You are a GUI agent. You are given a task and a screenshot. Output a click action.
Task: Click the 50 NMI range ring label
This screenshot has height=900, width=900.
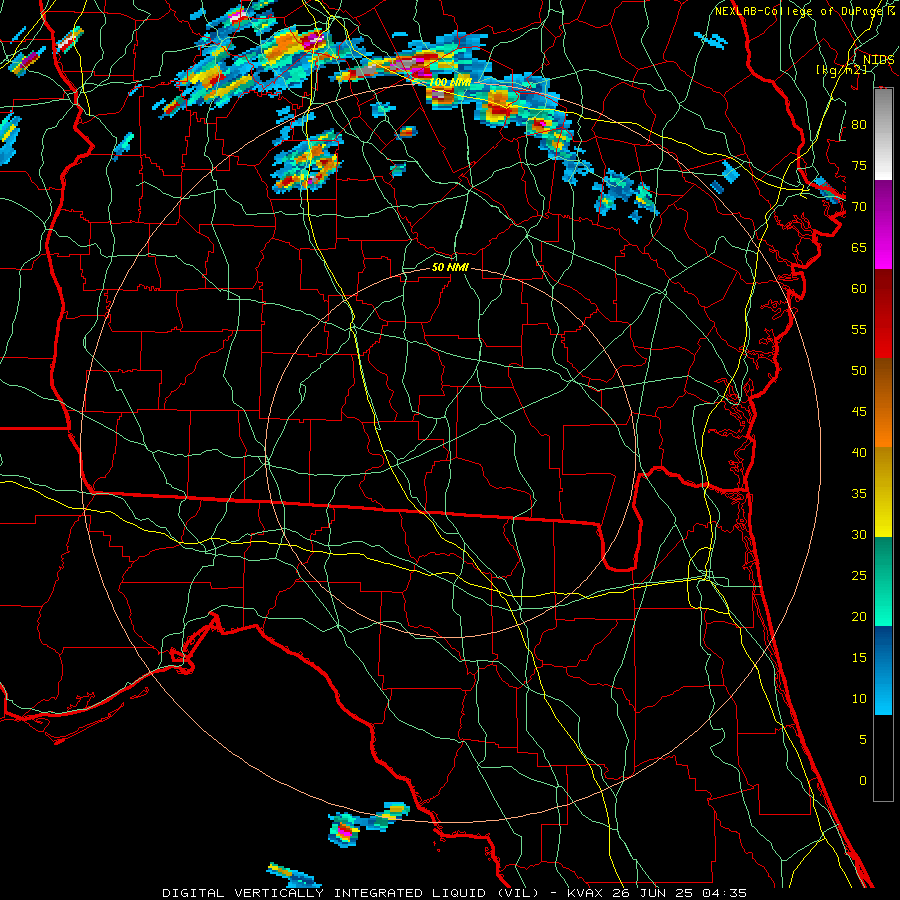point(450,267)
